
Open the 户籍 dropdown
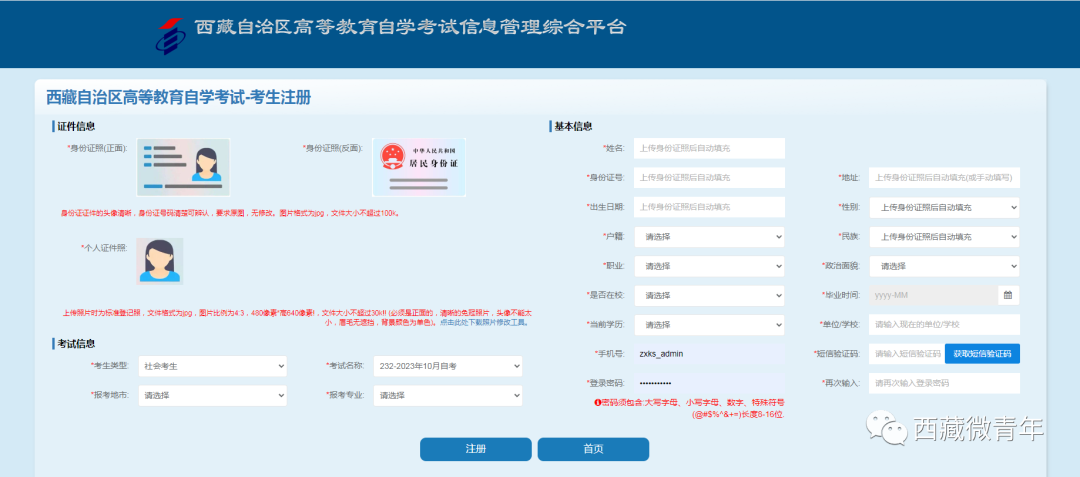pyautogui.click(x=709, y=237)
